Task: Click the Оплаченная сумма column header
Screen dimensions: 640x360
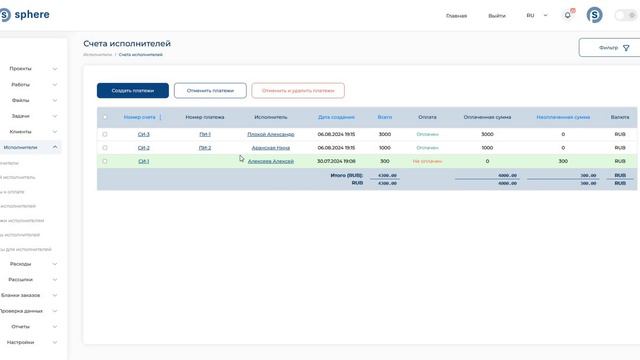Action: coord(487,117)
